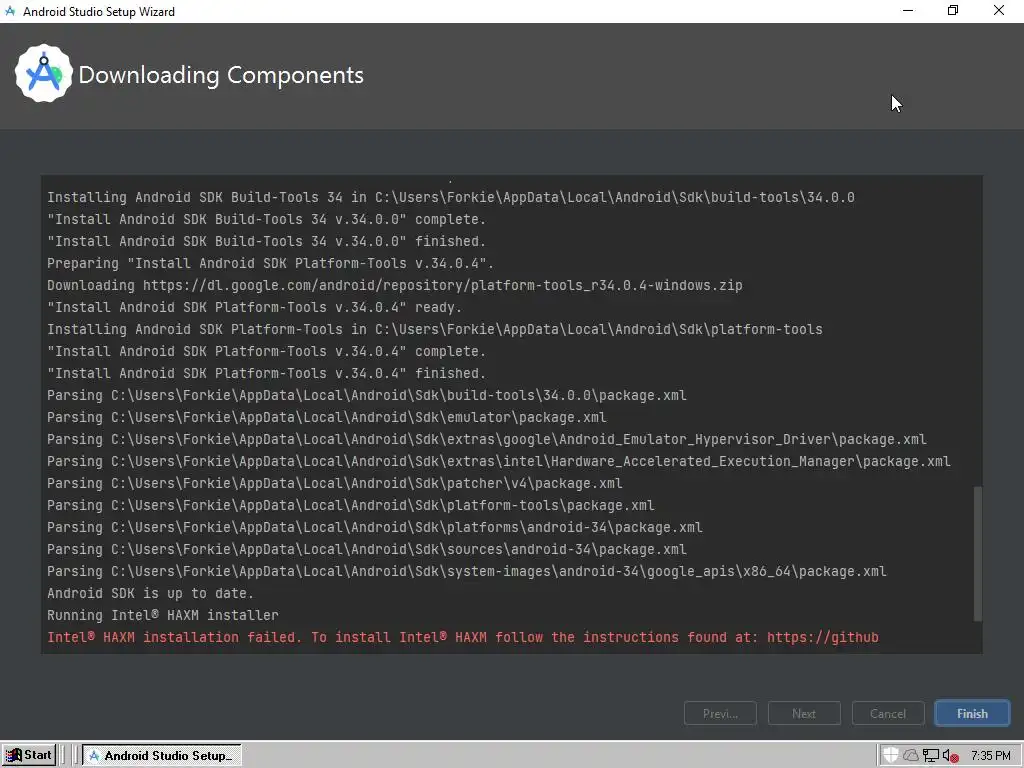The width and height of the screenshot is (1024, 768).
Task: Click the sources\android-34 package.xml parsing line
Action: tap(366, 549)
